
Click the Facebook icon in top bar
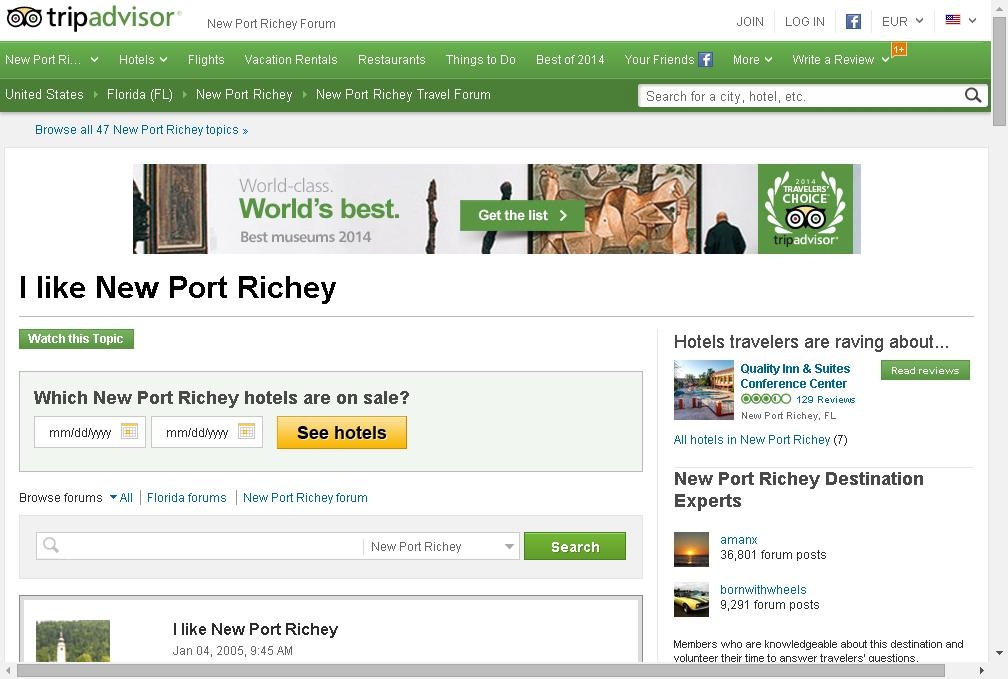coord(853,21)
